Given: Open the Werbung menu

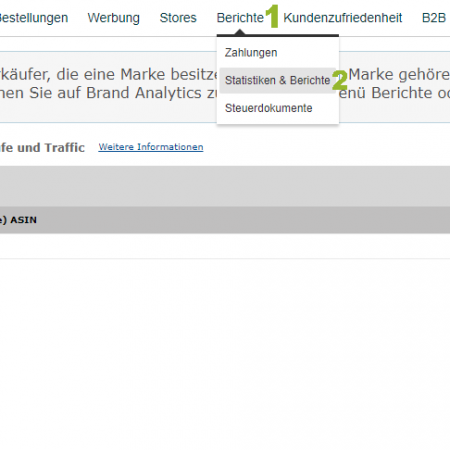Looking at the screenshot, I should (x=113, y=18).
